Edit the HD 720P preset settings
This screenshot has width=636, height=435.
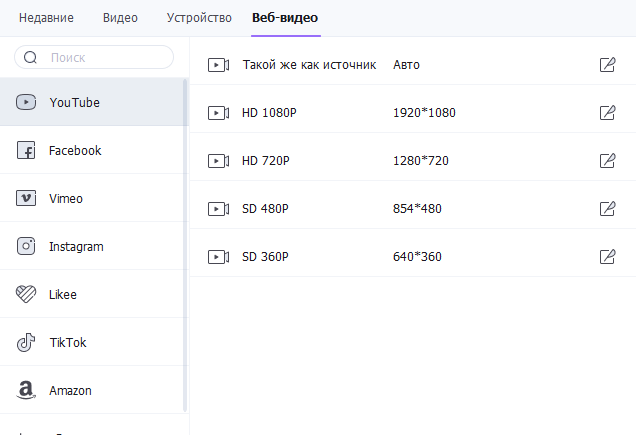608,161
